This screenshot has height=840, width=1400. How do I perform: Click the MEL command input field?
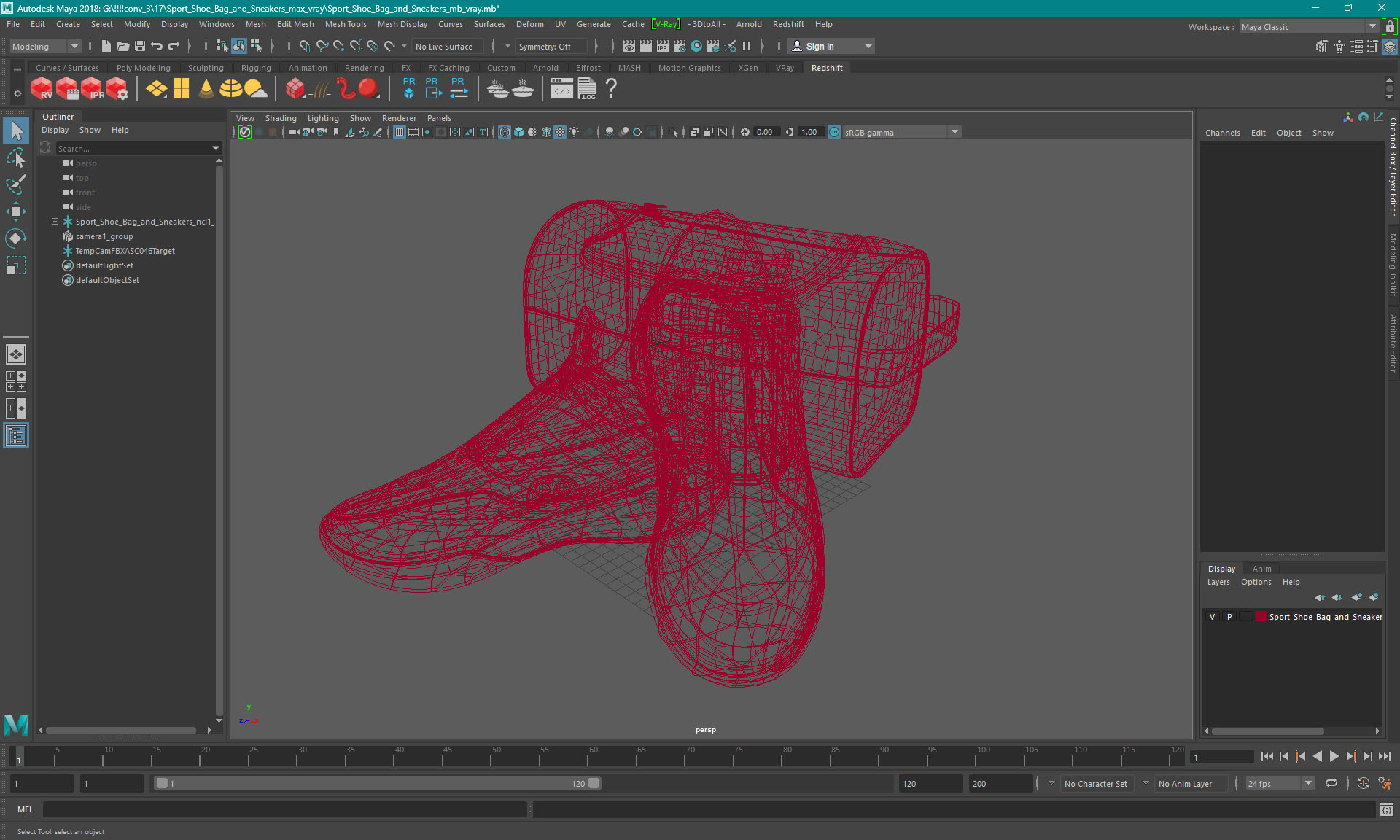284,809
